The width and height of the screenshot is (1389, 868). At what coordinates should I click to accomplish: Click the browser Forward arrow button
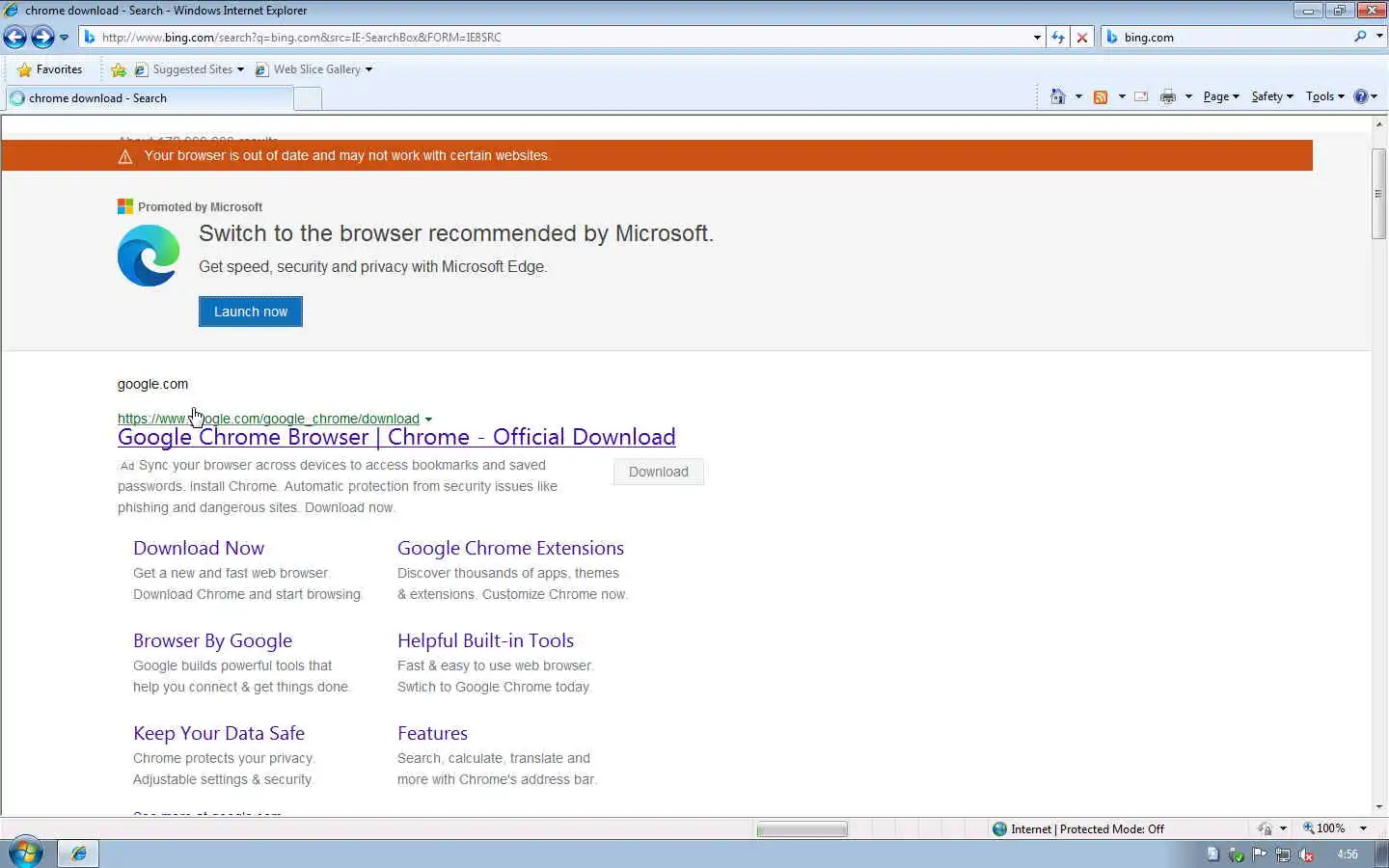pyautogui.click(x=42, y=38)
